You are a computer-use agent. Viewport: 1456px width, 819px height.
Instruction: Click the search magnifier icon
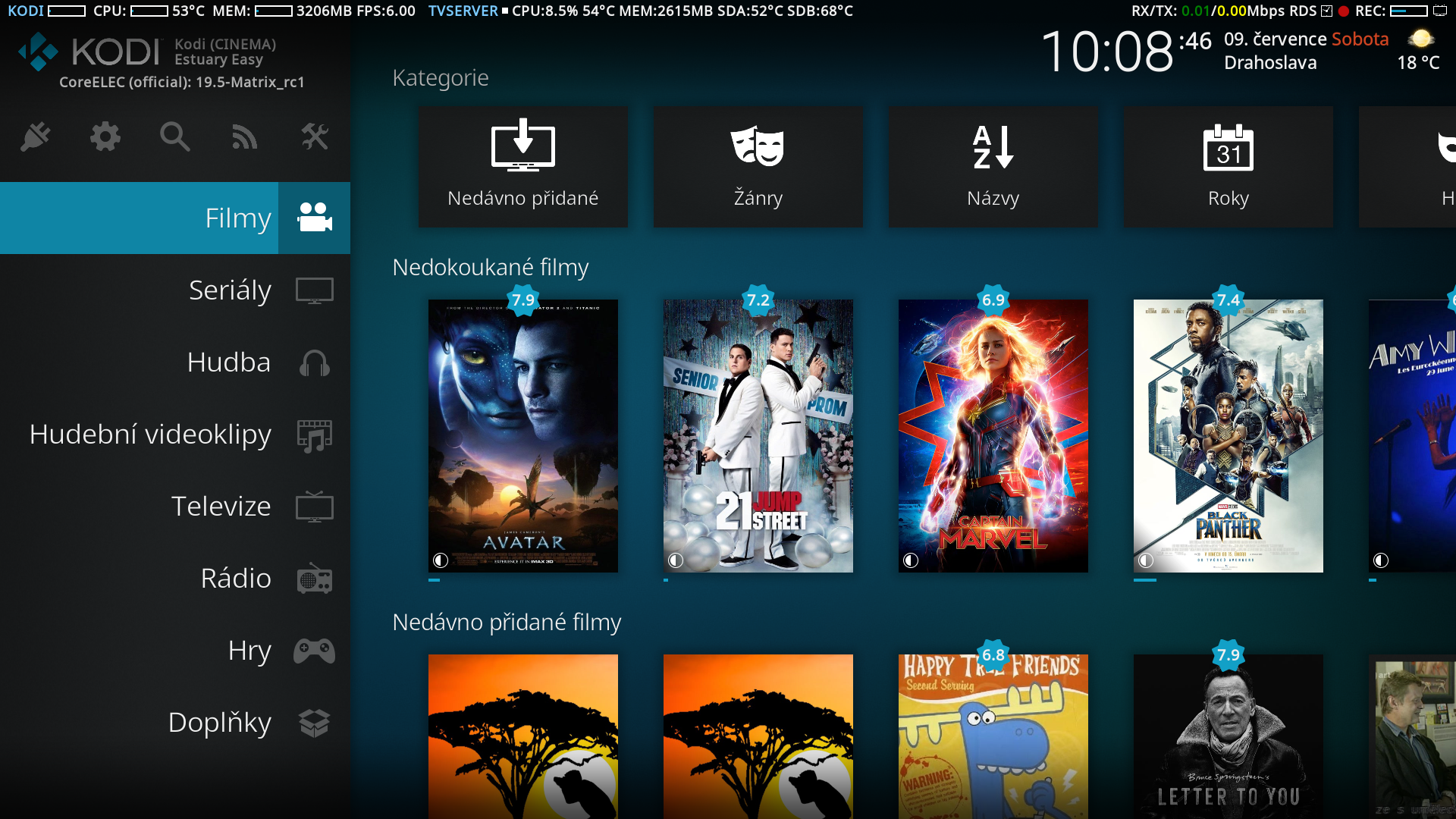tap(174, 137)
